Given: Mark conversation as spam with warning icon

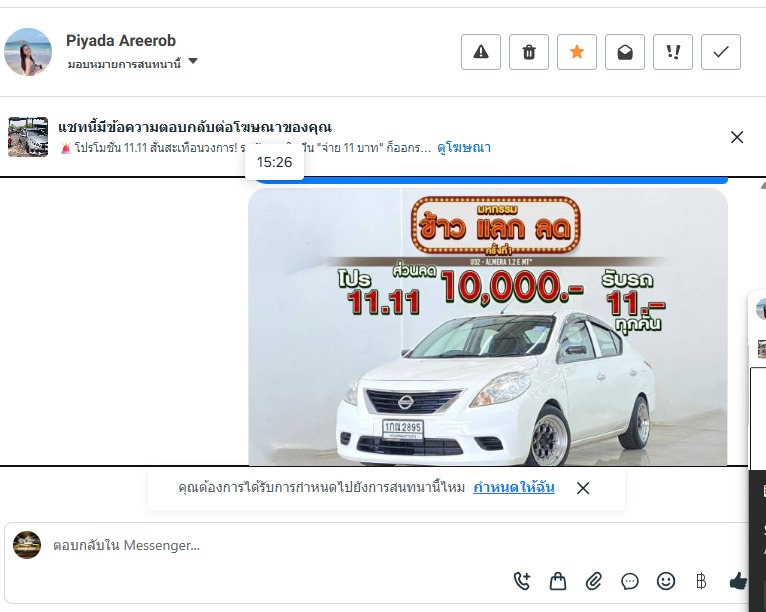Looking at the screenshot, I should pyautogui.click(x=481, y=52).
